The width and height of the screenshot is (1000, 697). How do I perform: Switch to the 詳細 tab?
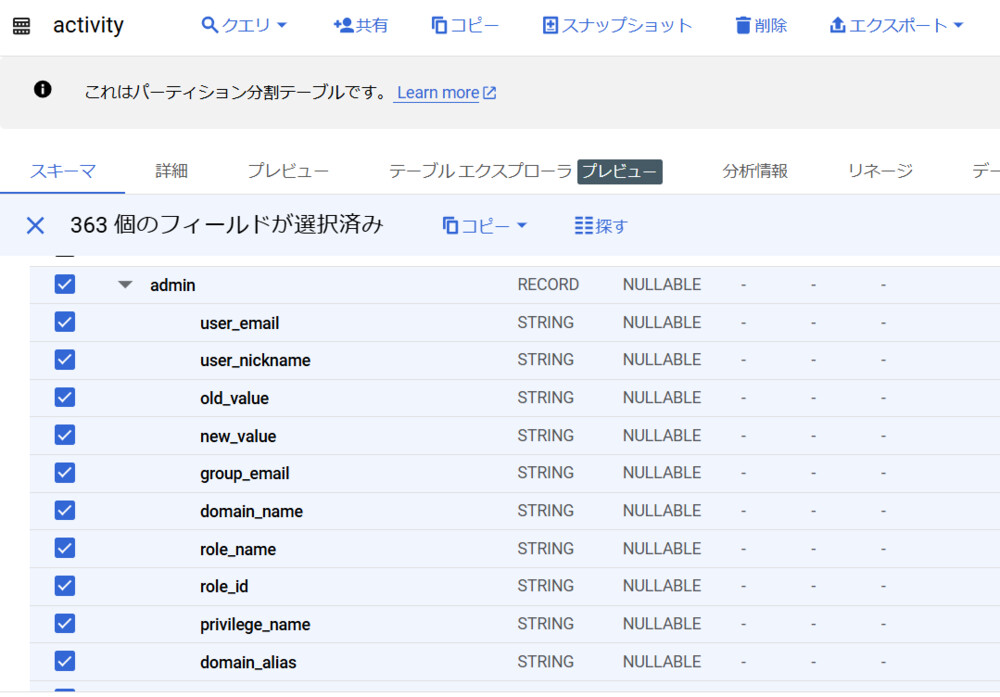pyautogui.click(x=171, y=171)
